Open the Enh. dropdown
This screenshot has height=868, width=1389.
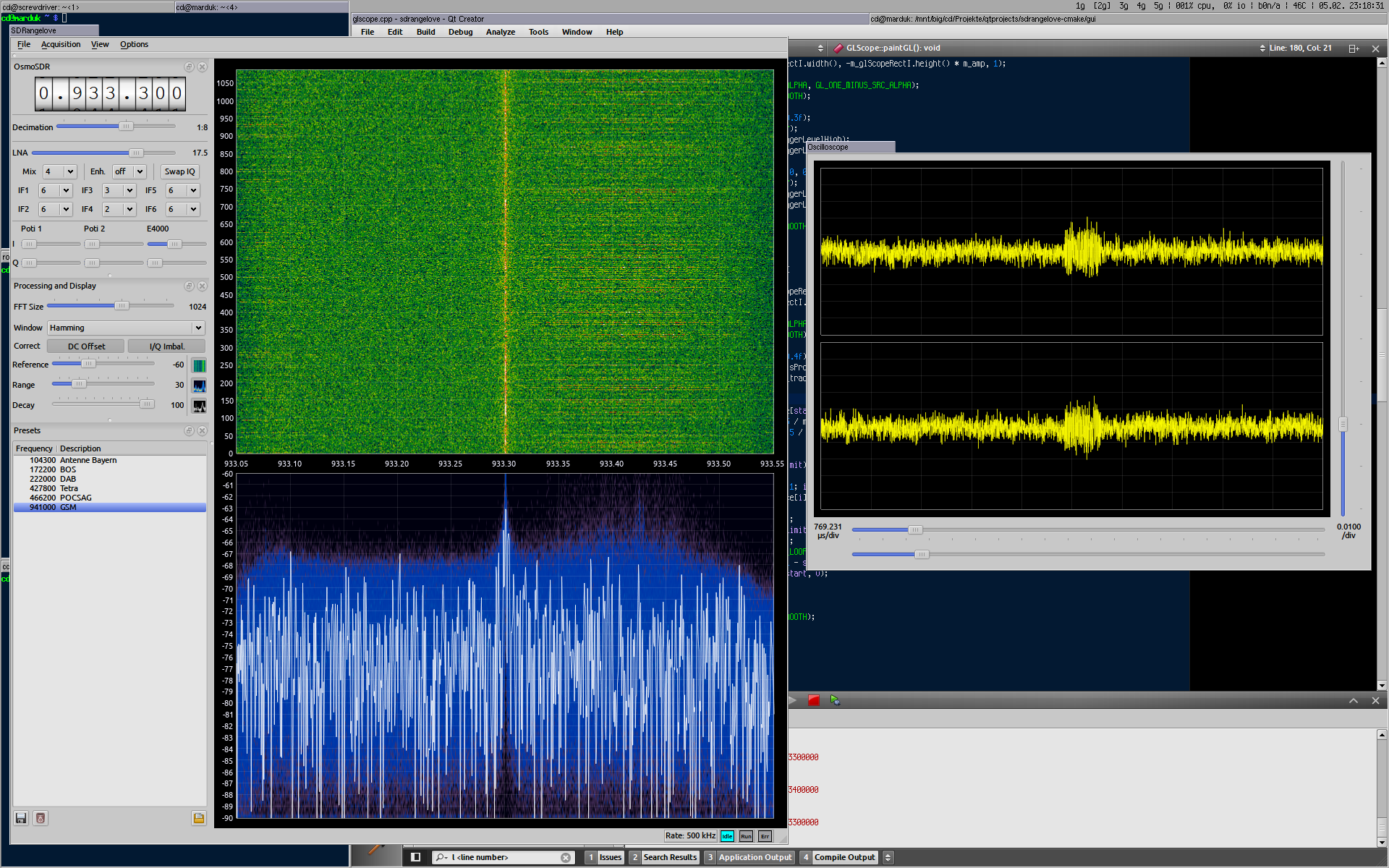[129, 171]
